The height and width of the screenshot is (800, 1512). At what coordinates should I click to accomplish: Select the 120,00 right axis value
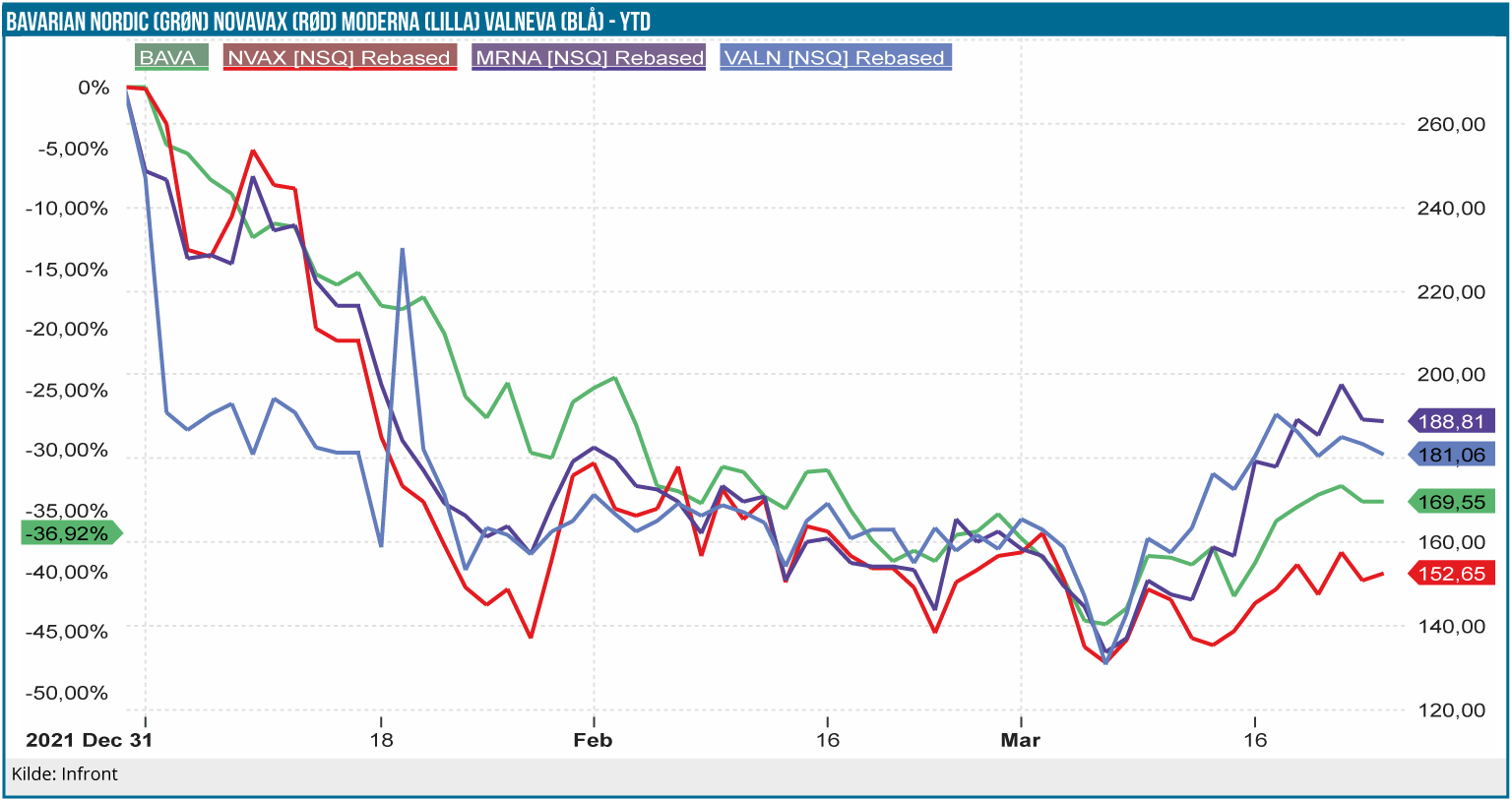[x=1451, y=709]
